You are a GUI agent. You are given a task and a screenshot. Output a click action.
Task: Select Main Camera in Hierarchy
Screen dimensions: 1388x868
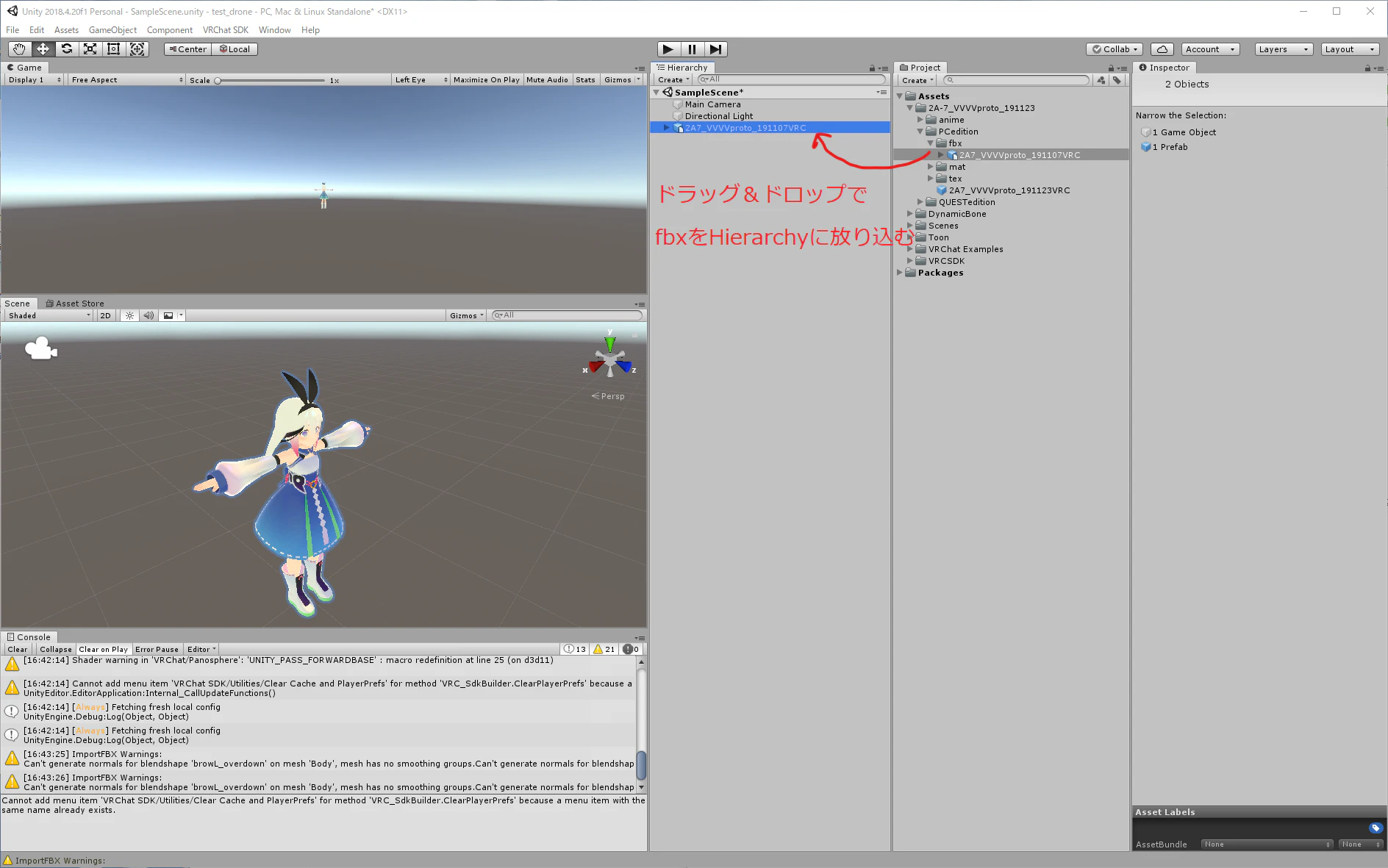click(712, 104)
